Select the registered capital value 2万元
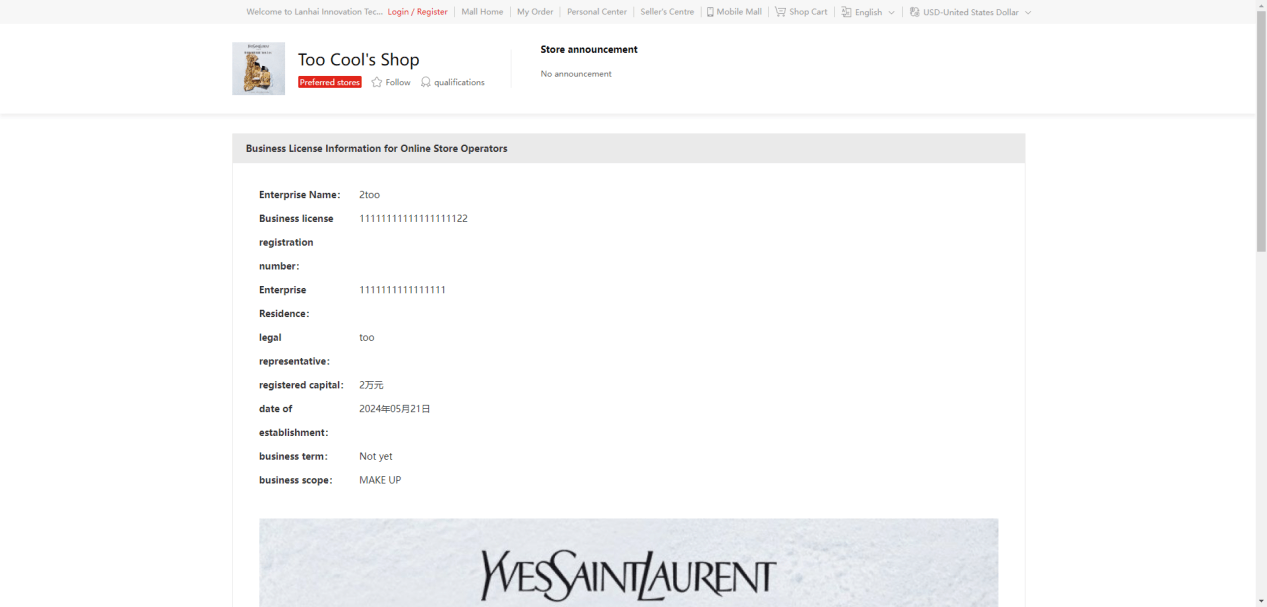 pos(371,385)
